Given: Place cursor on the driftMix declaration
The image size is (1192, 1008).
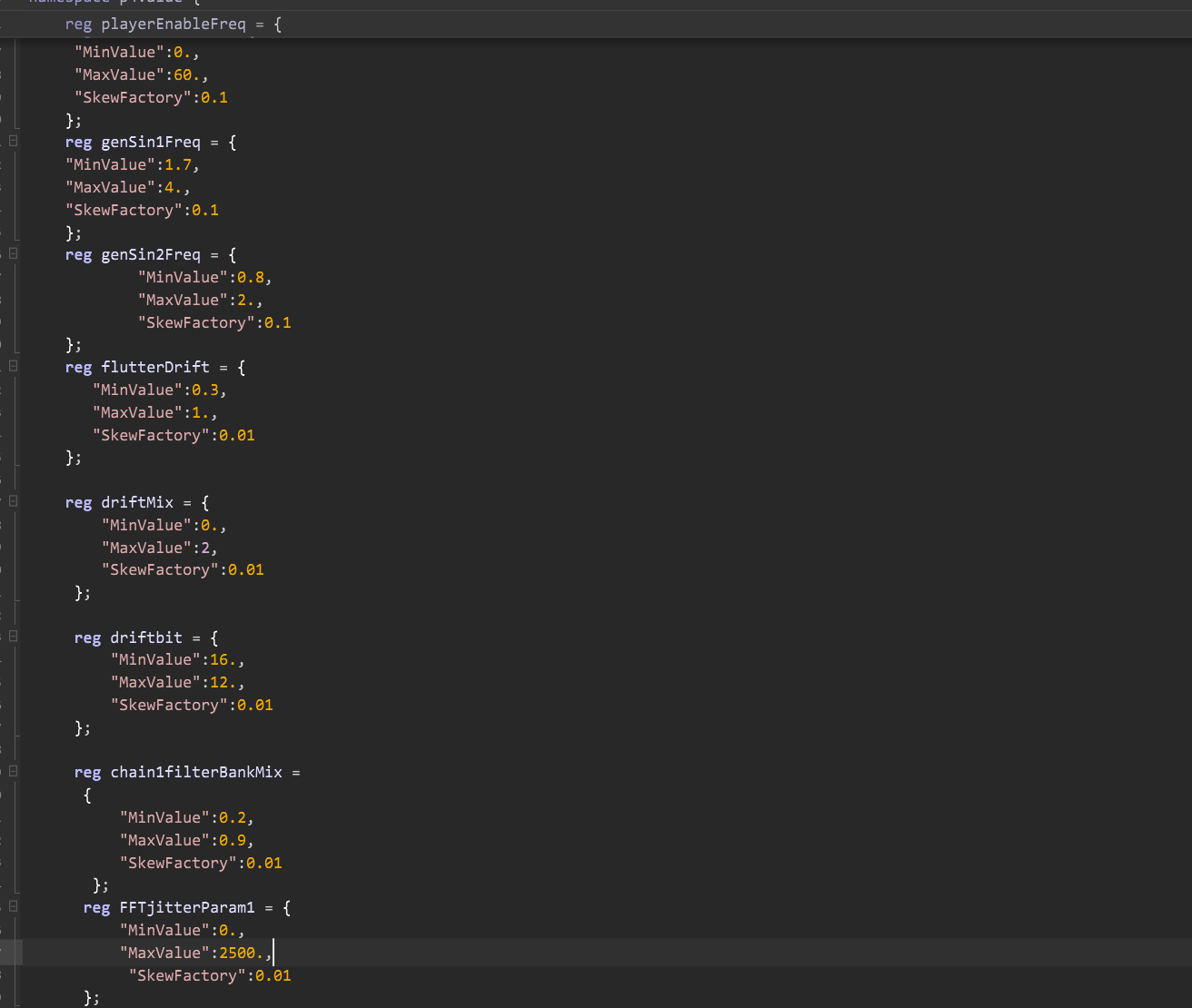Looking at the screenshot, I should coord(137,502).
